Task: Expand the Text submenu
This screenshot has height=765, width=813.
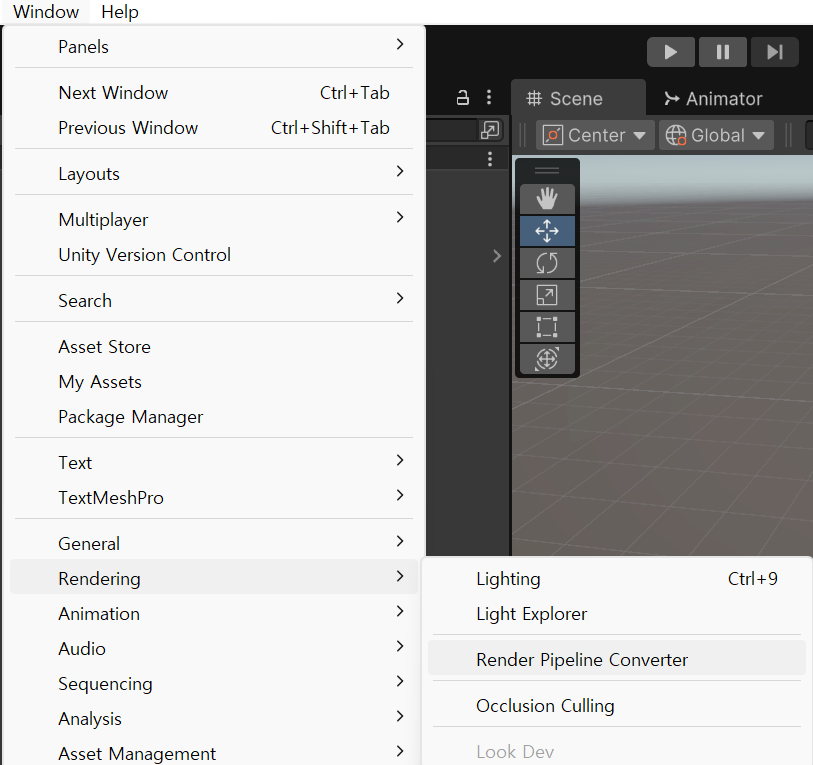Action: point(214,462)
